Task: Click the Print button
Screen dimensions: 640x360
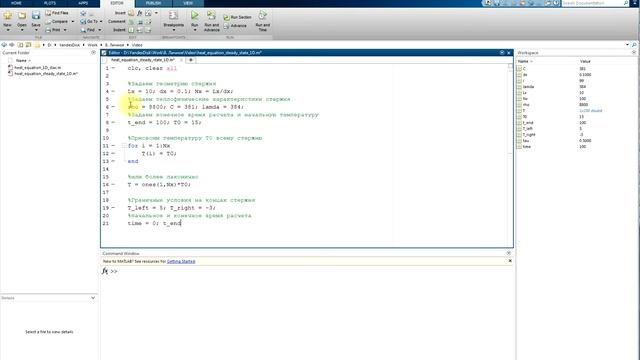Action: (53, 30)
